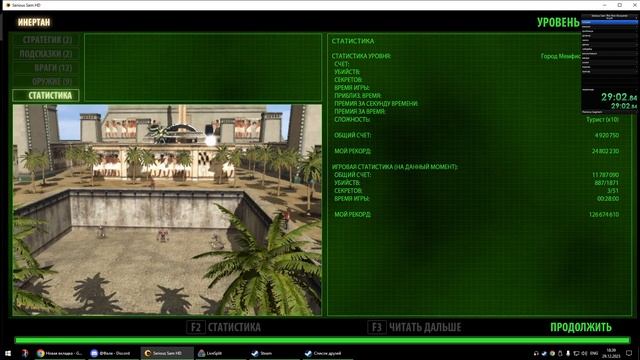This screenshot has height=360, width=640.
Task: Open the volume control in system tray
Action: click(584, 353)
